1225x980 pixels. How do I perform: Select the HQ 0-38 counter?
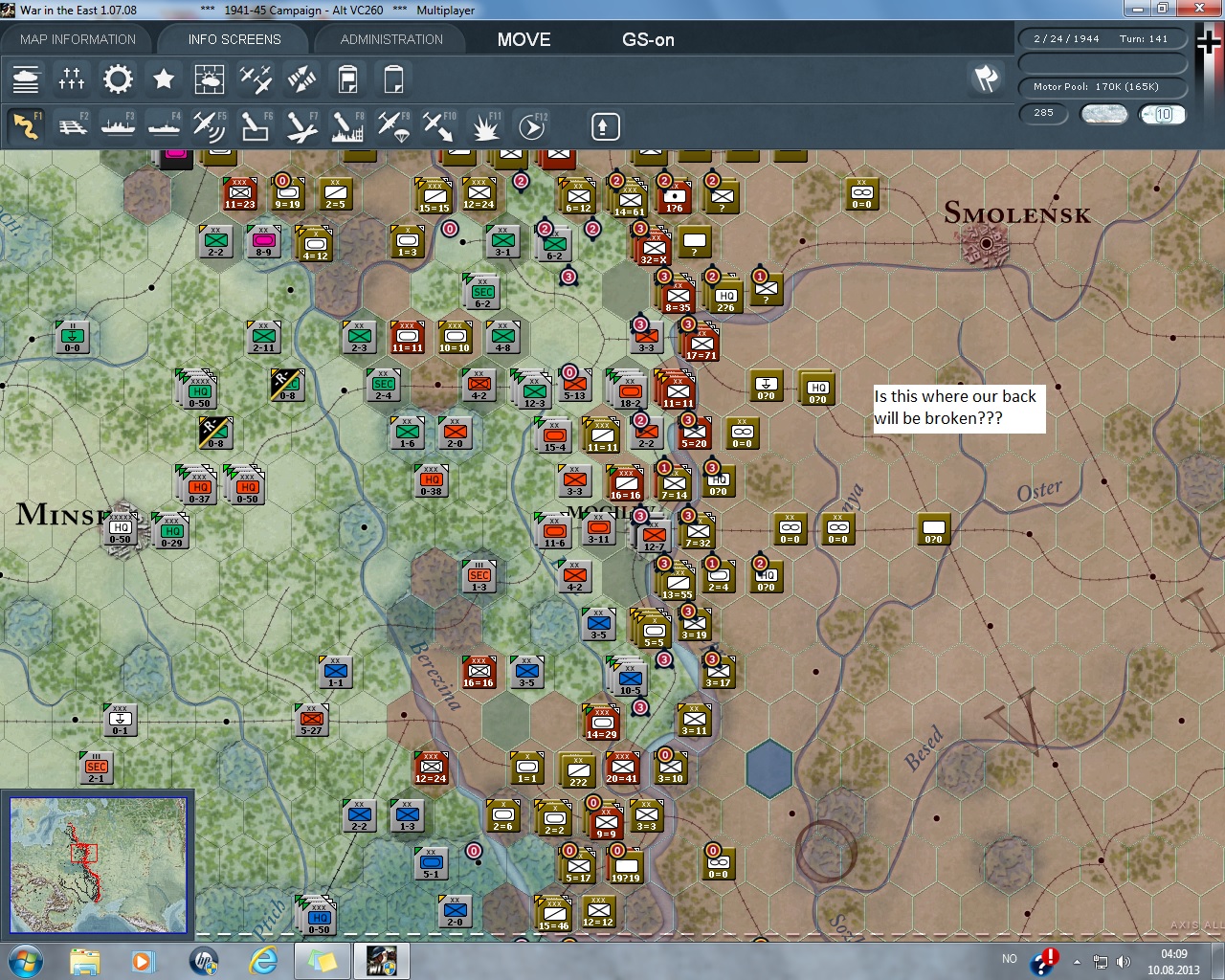[x=432, y=481]
